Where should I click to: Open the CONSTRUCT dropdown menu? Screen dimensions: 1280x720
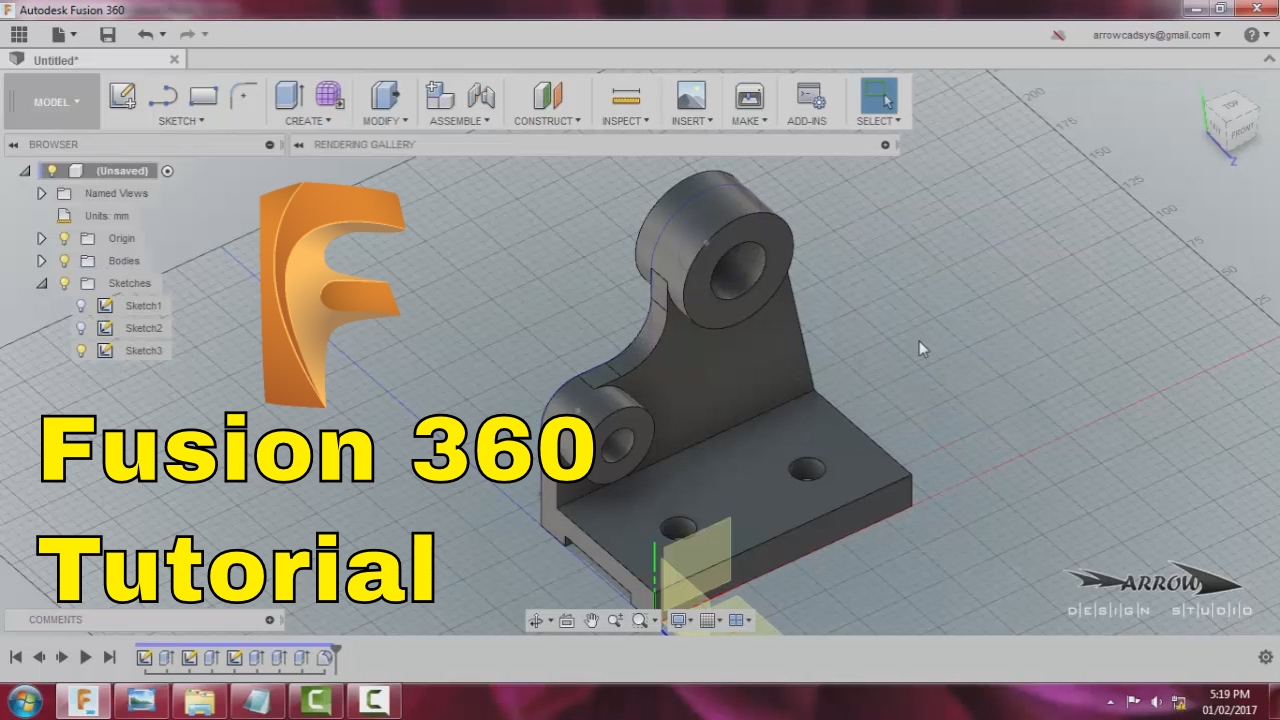pos(547,121)
